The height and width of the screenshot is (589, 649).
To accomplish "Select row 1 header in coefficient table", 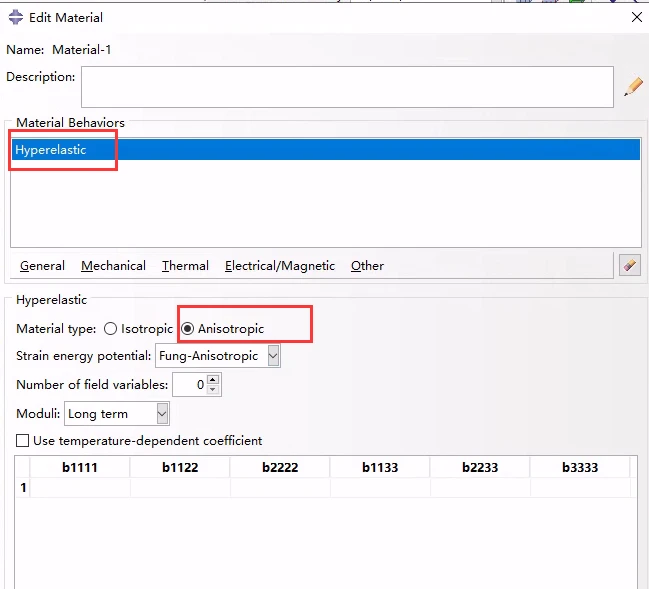I will click(23, 488).
